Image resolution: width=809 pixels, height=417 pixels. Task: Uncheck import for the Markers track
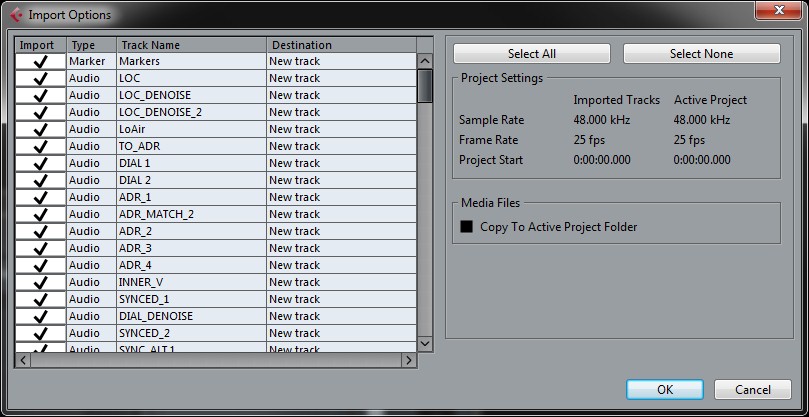click(40, 61)
